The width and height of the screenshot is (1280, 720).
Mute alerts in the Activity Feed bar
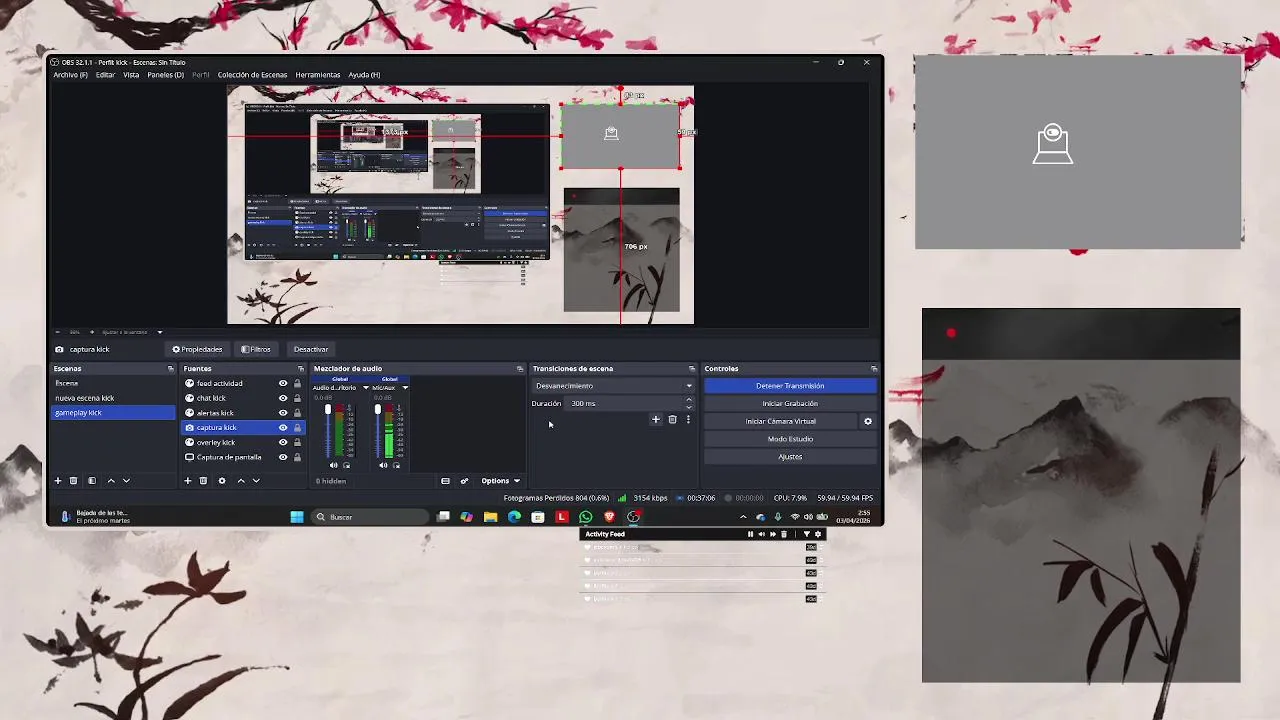pyautogui.click(x=761, y=534)
